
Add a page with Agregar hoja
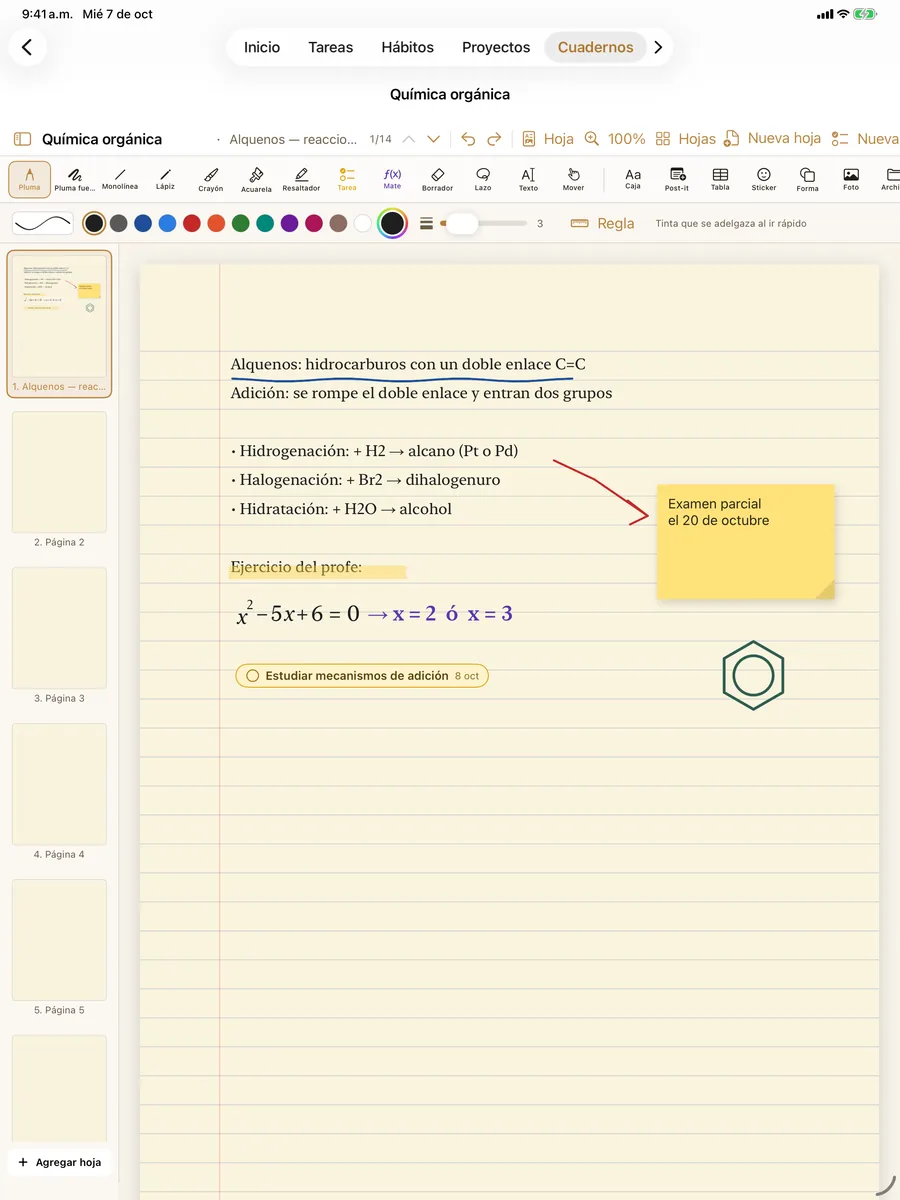[x=59, y=1162]
